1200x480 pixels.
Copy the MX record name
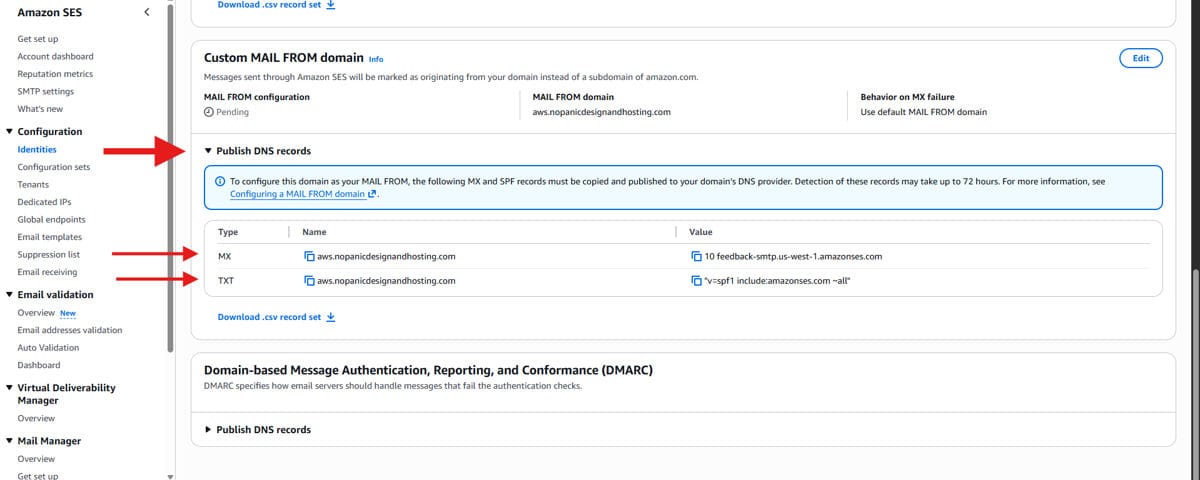(x=309, y=256)
